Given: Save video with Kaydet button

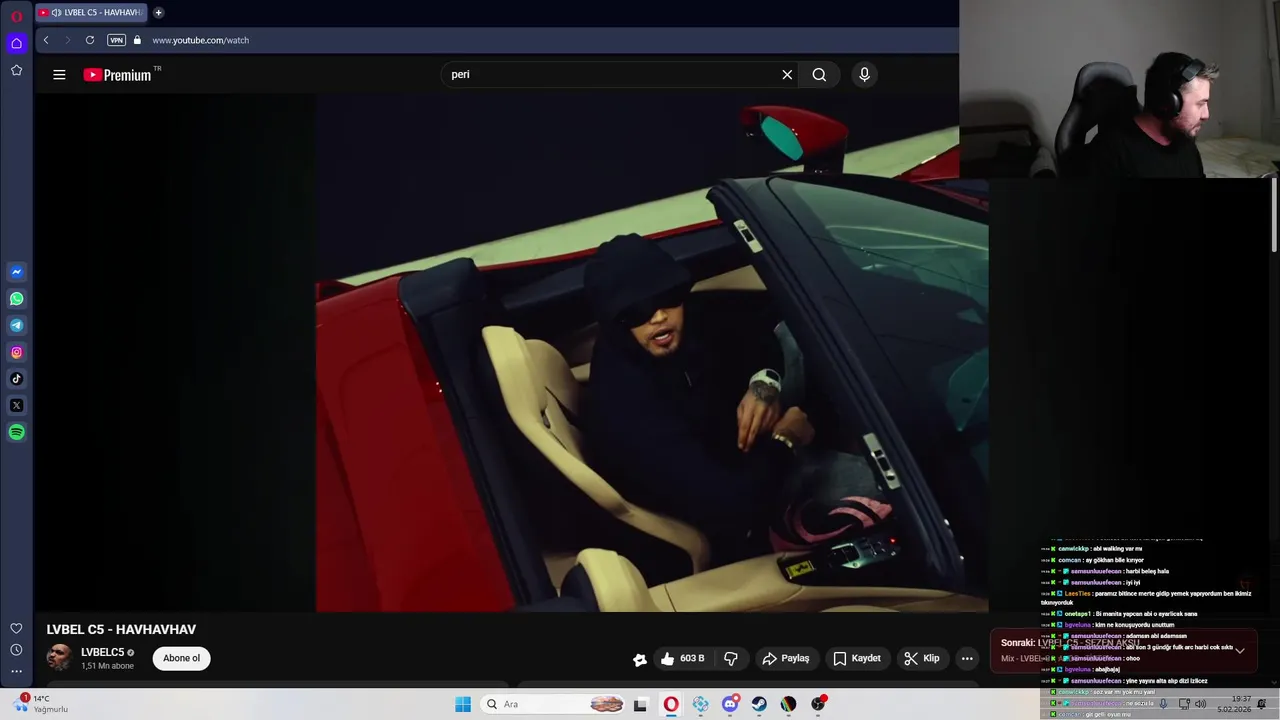Looking at the screenshot, I should pyautogui.click(x=858, y=658).
